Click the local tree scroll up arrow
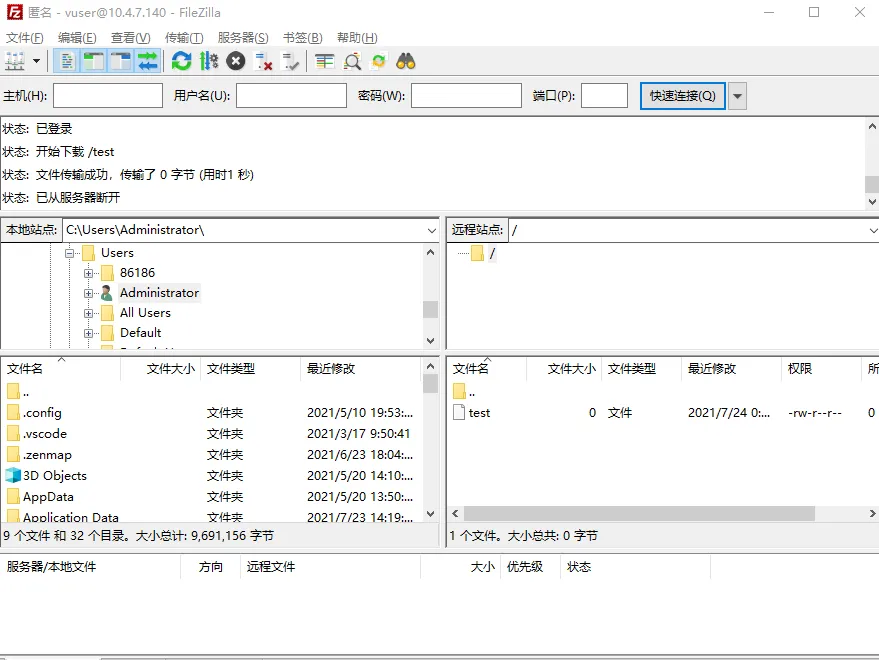 [x=431, y=252]
